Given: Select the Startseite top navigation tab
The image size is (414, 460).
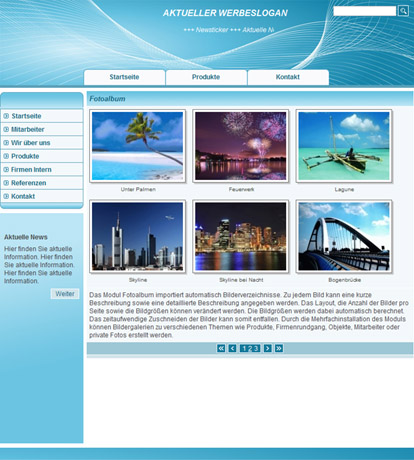Looking at the screenshot, I should click(124, 77).
